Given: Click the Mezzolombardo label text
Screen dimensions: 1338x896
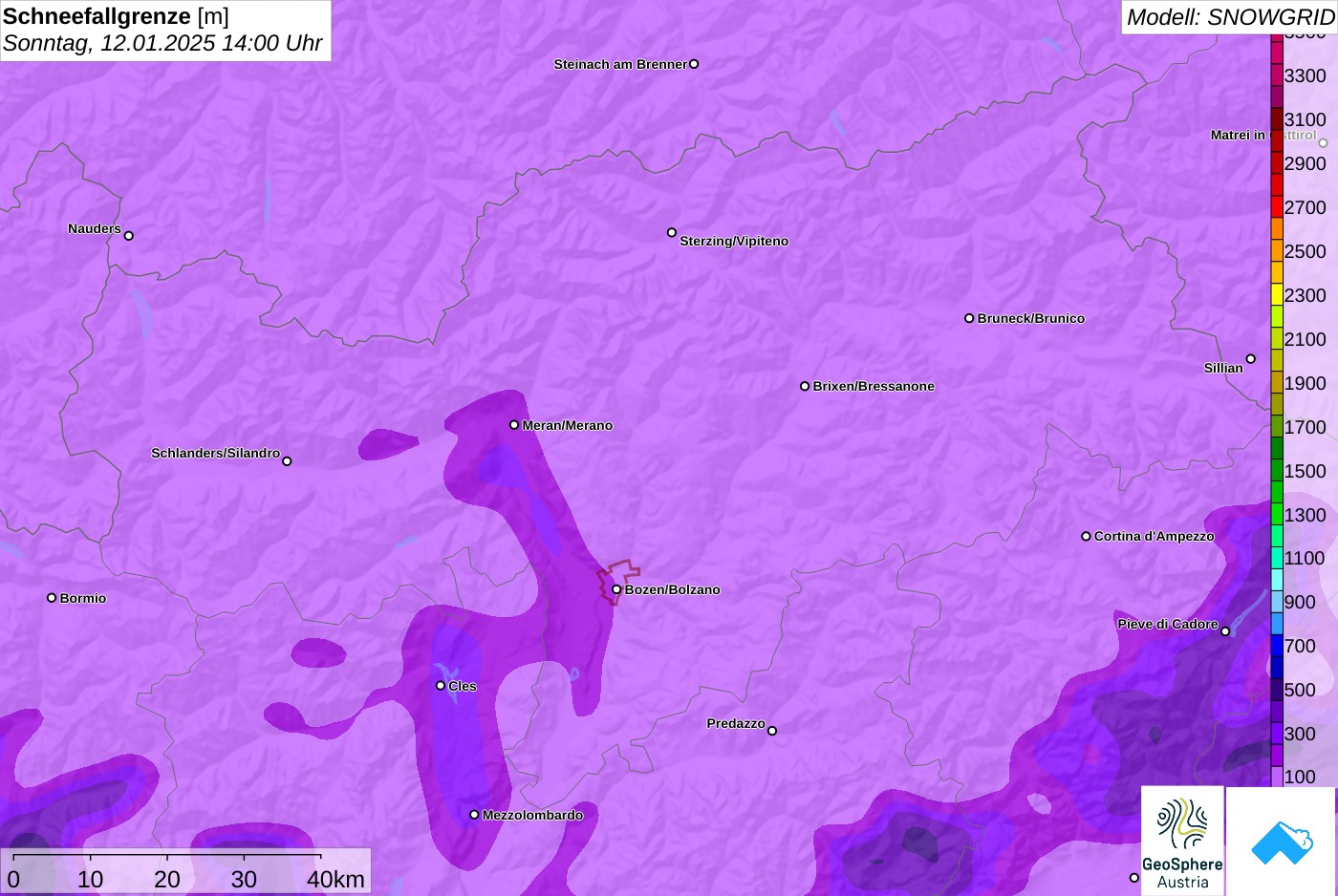Looking at the screenshot, I should coord(533,815).
